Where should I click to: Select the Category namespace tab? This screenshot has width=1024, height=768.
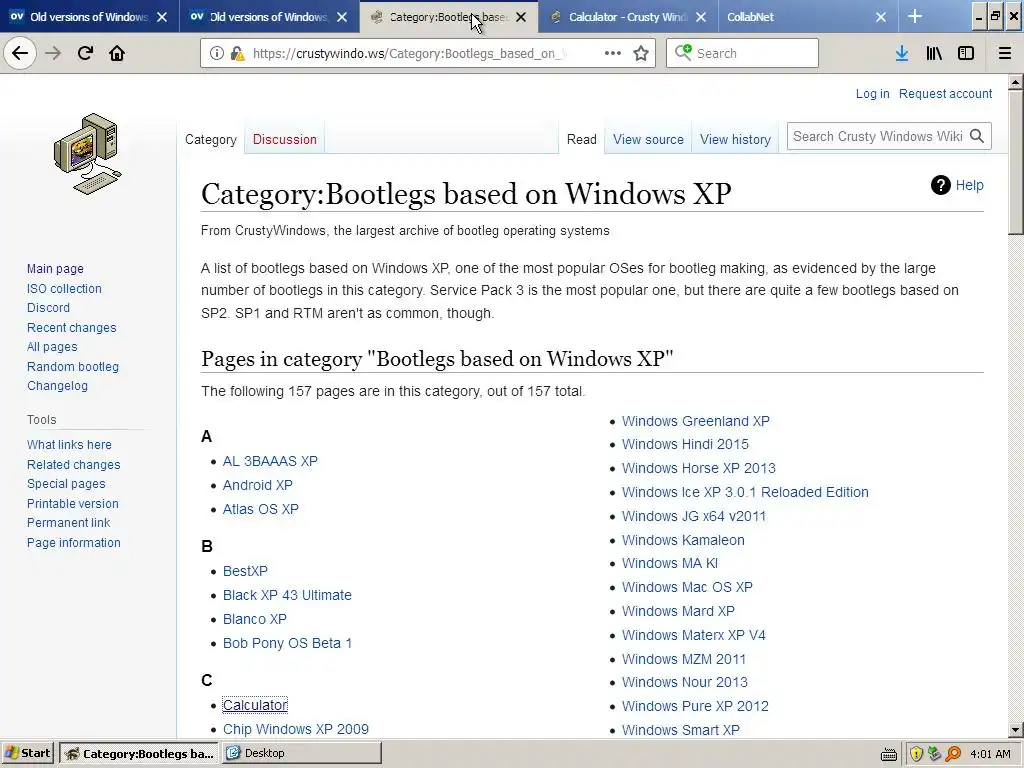tap(210, 139)
